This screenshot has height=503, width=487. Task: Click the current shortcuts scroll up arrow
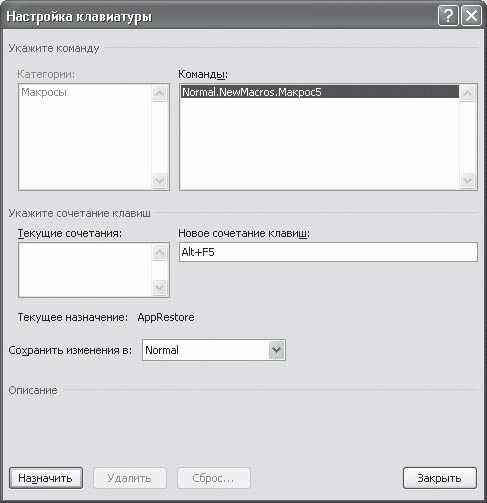159,252
